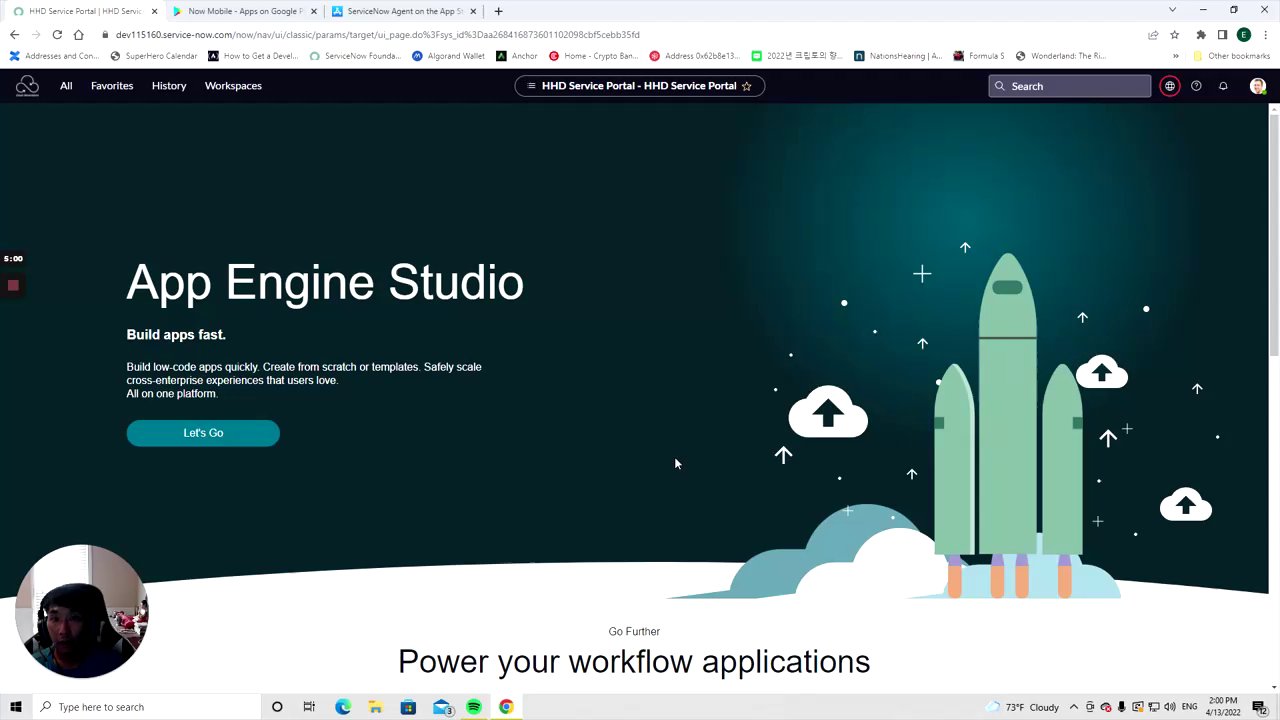The width and height of the screenshot is (1280, 720).
Task: Open the History menu
Action: point(169,86)
